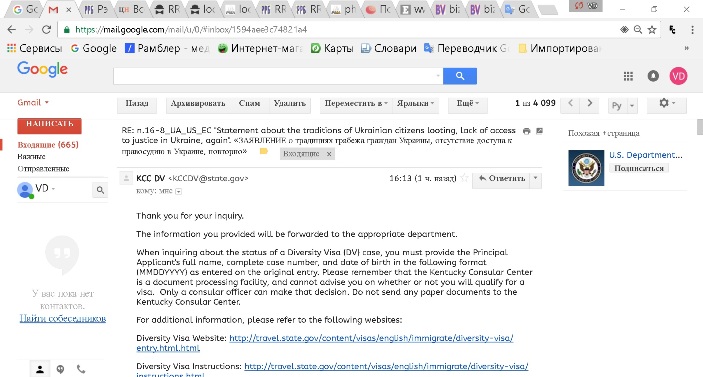703x377 pixels.
Task: Click the Назад back button
Action: click(137, 104)
